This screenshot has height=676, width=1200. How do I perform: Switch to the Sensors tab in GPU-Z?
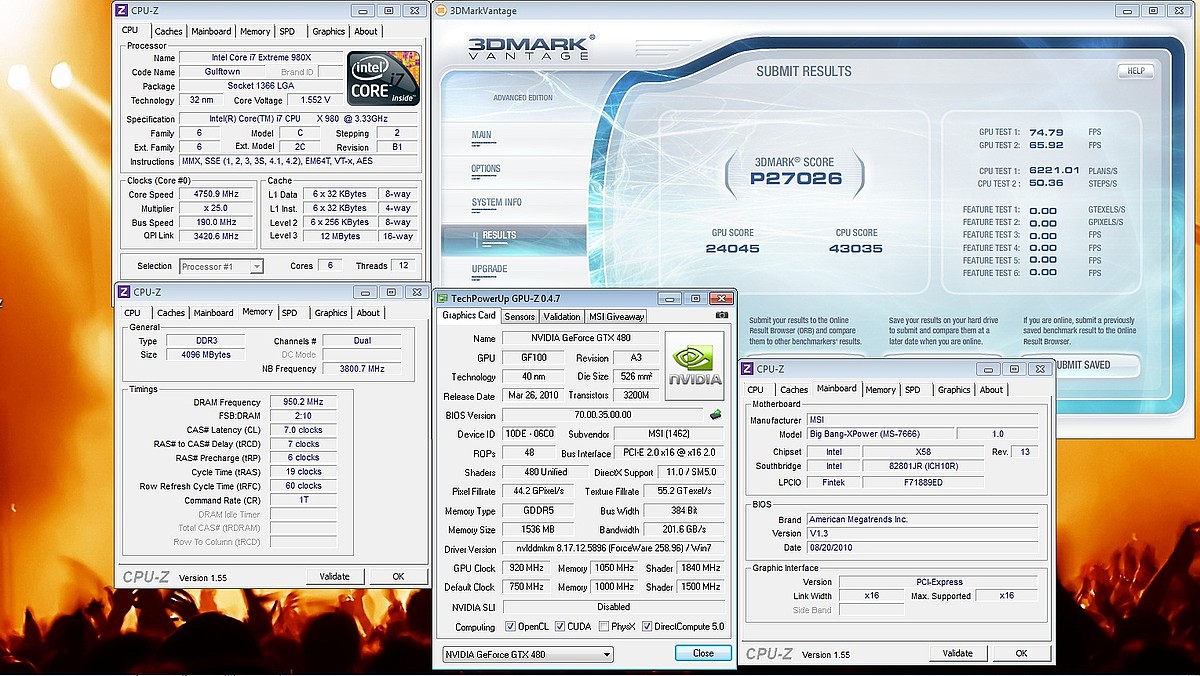pyautogui.click(x=519, y=316)
